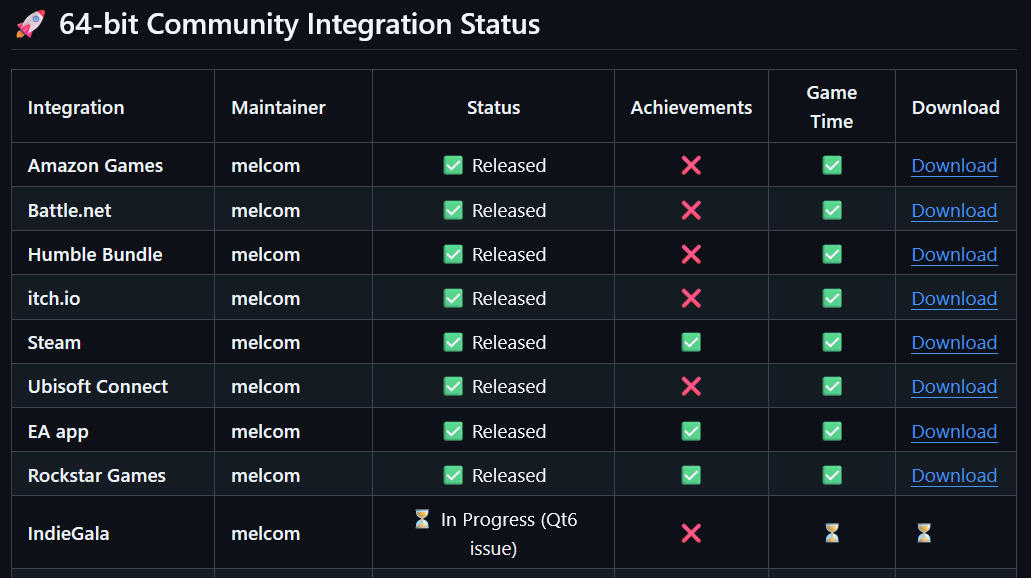Screen dimensions: 1031x578
Task: Click the IndieGala game time hourglass
Action: (x=832, y=533)
